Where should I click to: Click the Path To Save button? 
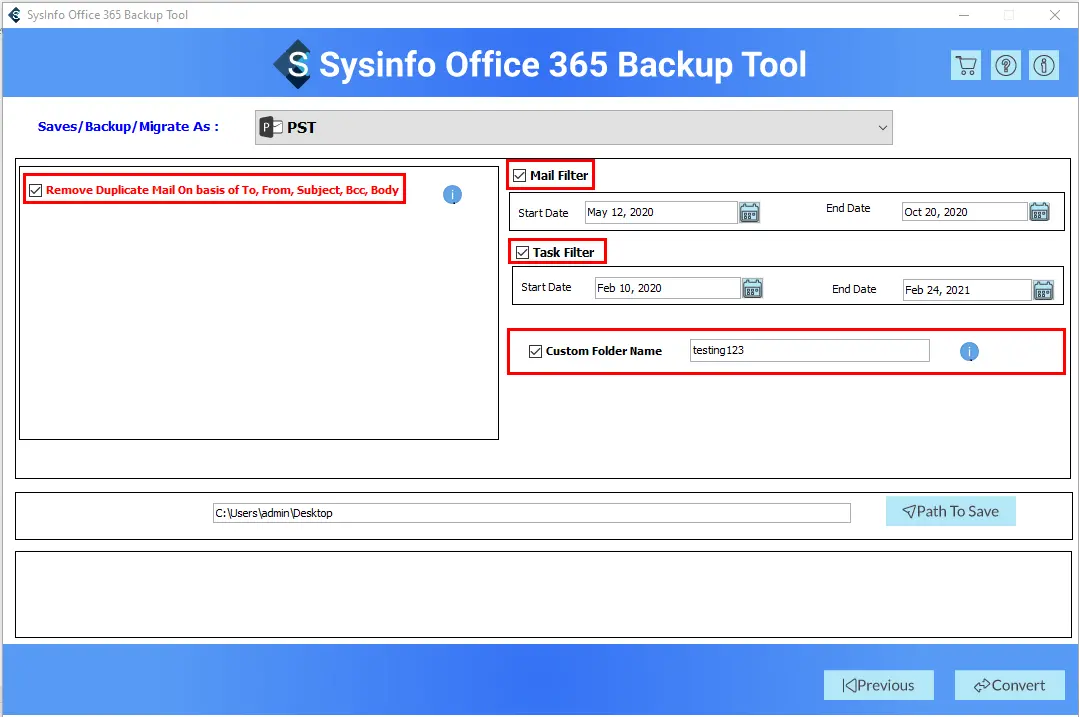(x=950, y=511)
